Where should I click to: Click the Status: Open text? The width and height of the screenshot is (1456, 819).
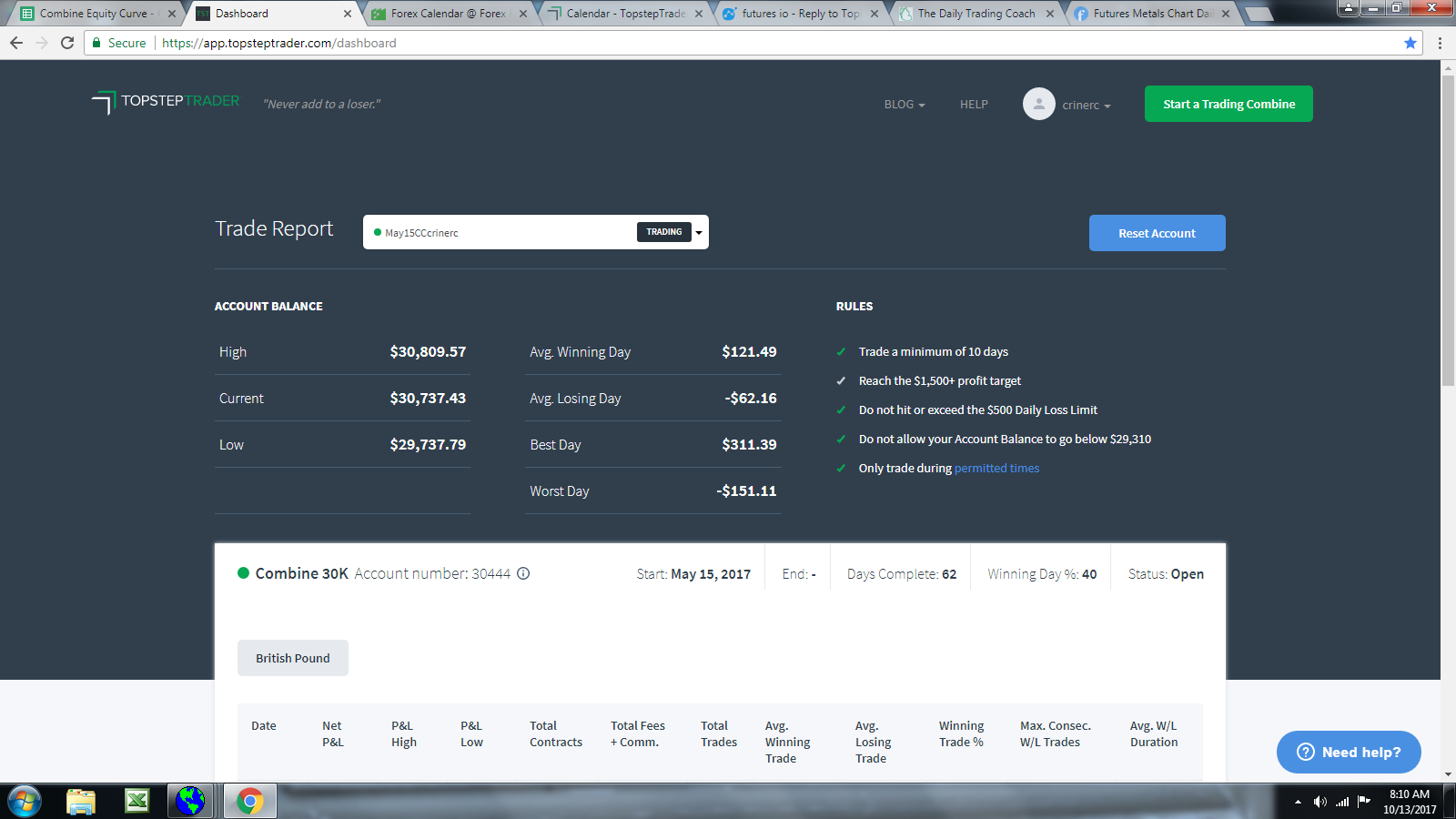1166,574
